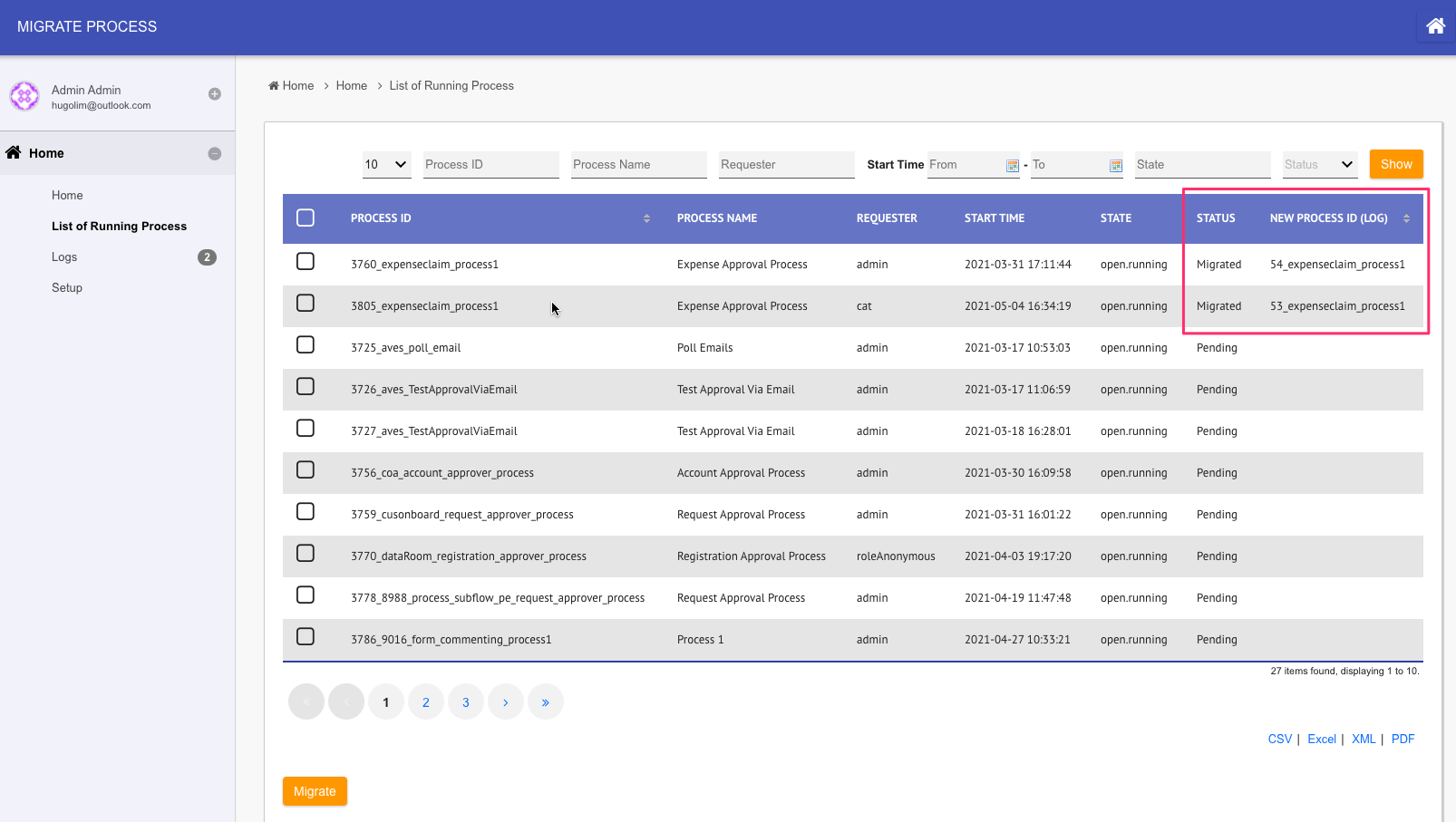Open the Start Time To calendar picker
This screenshot has height=822, width=1456.
[1115, 166]
